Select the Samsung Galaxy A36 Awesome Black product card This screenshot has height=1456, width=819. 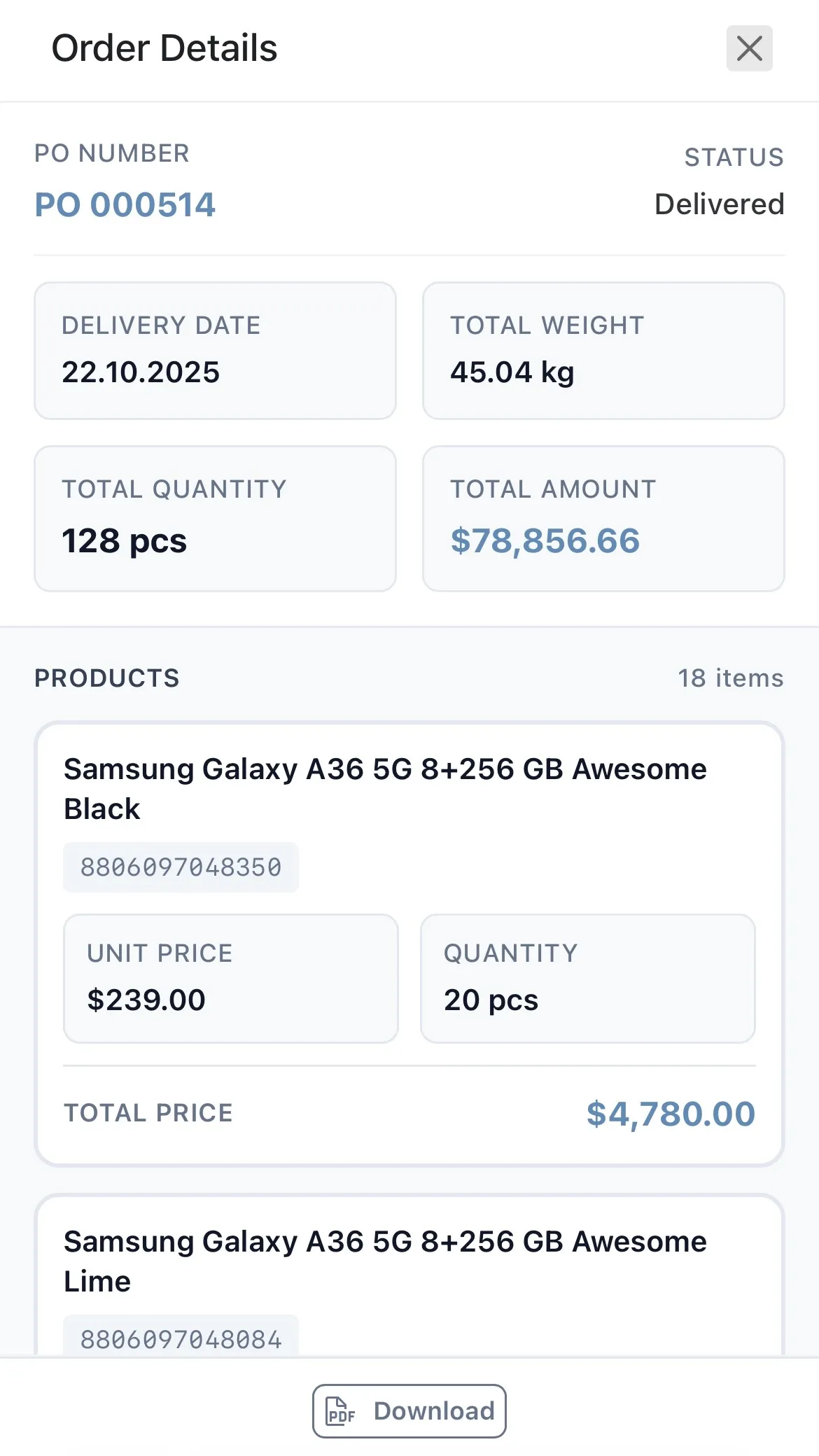(x=409, y=945)
